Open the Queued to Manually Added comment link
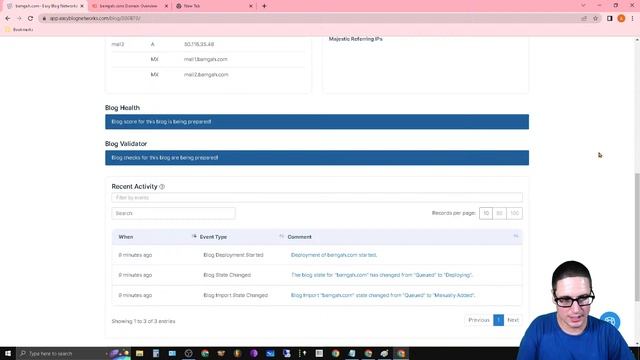The height and width of the screenshot is (360, 640). [383, 295]
